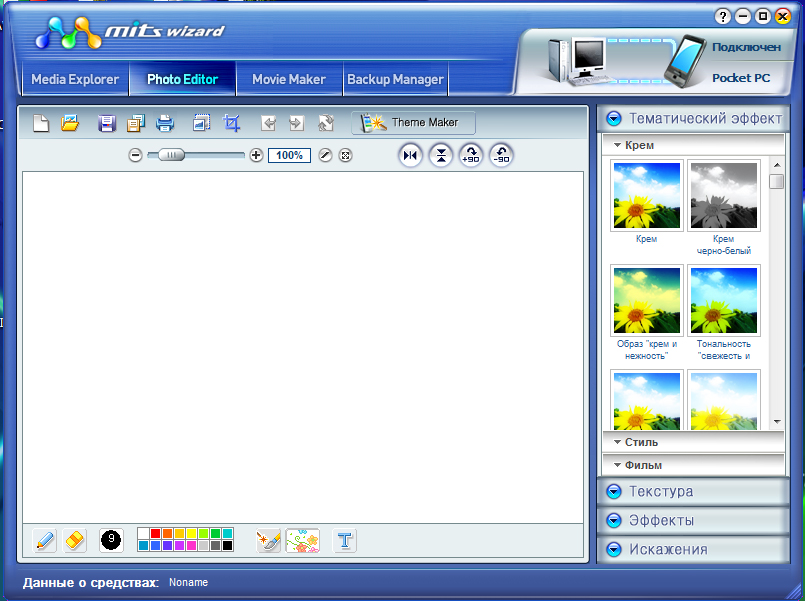Select the Eraser tool
The width and height of the screenshot is (805, 601).
click(74, 540)
